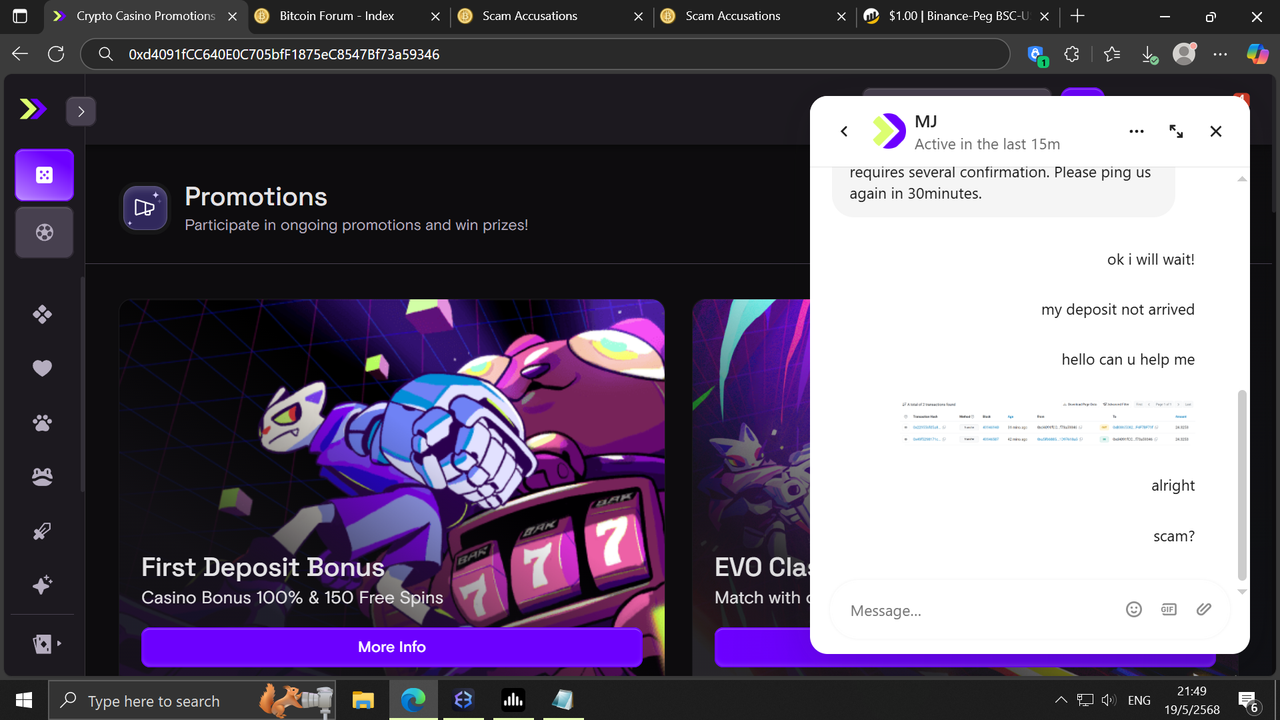Open the sports soccer ball section
The image size is (1280, 720).
44,232
